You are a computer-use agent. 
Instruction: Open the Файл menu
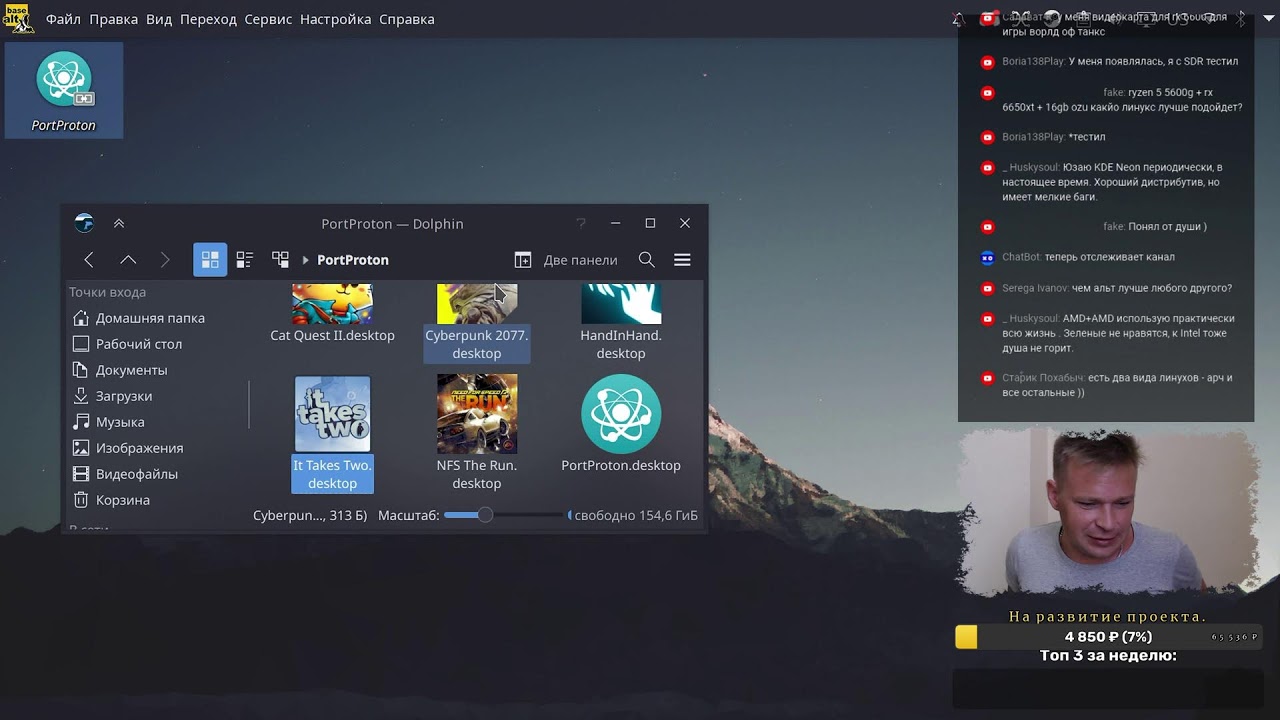click(63, 19)
